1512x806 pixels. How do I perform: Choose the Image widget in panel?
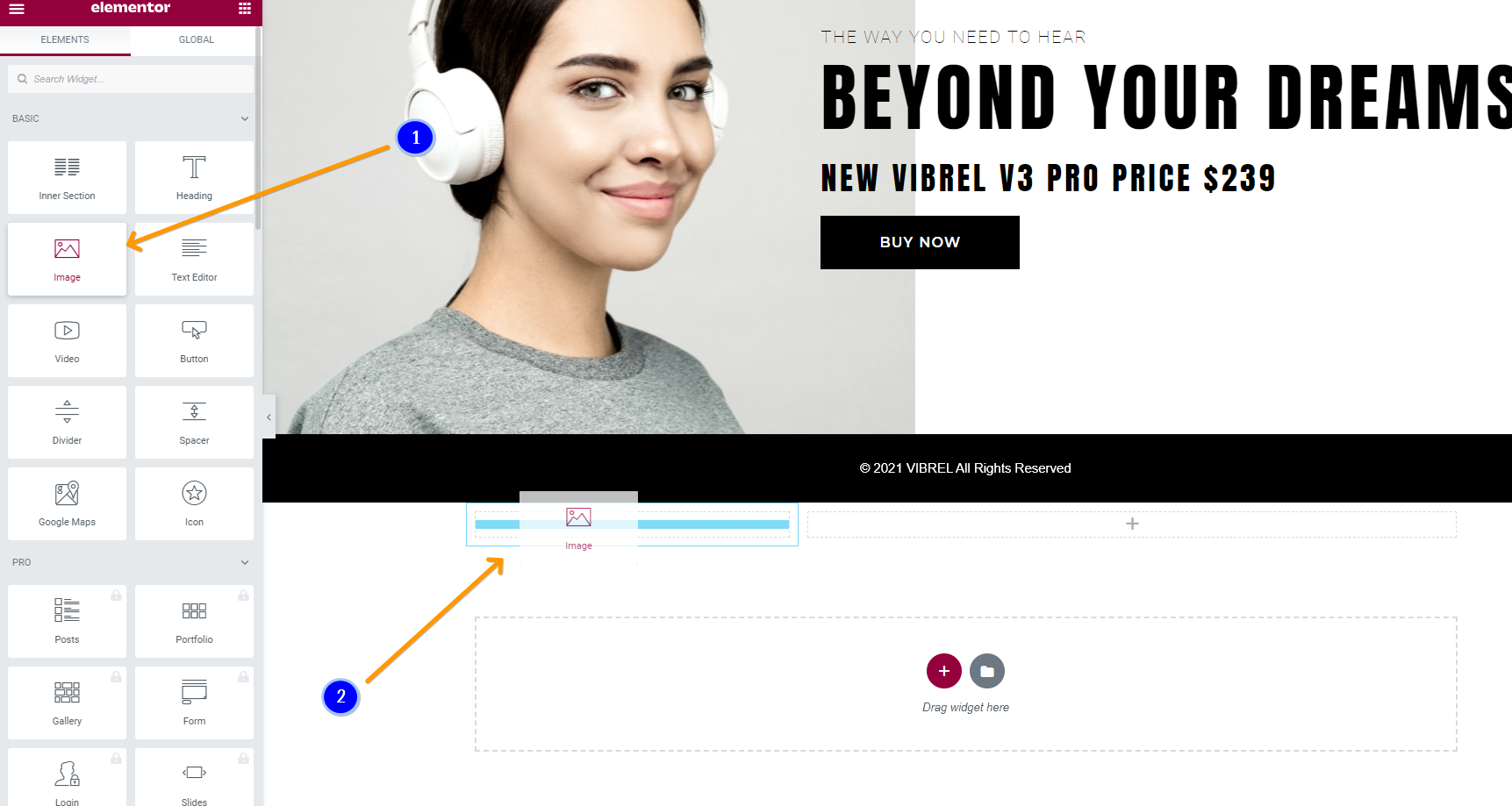click(x=67, y=259)
